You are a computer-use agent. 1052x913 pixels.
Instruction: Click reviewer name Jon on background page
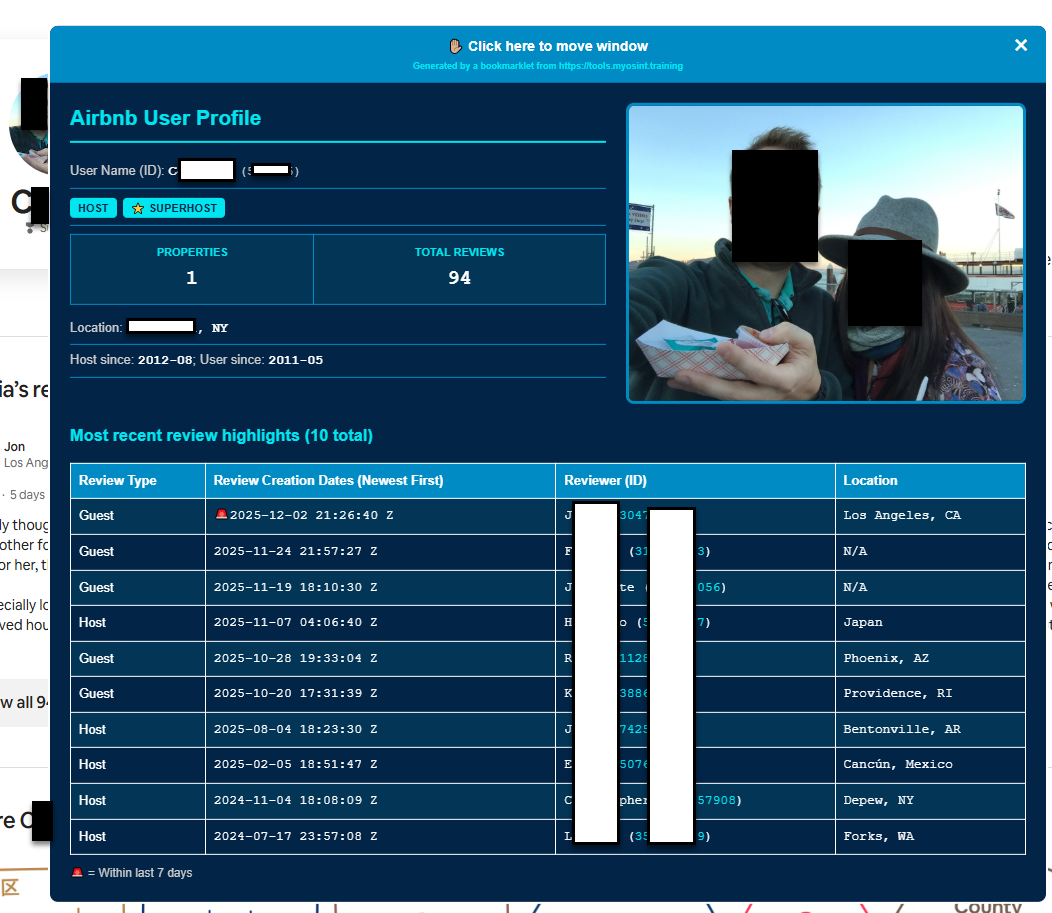(x=15, y=446)
